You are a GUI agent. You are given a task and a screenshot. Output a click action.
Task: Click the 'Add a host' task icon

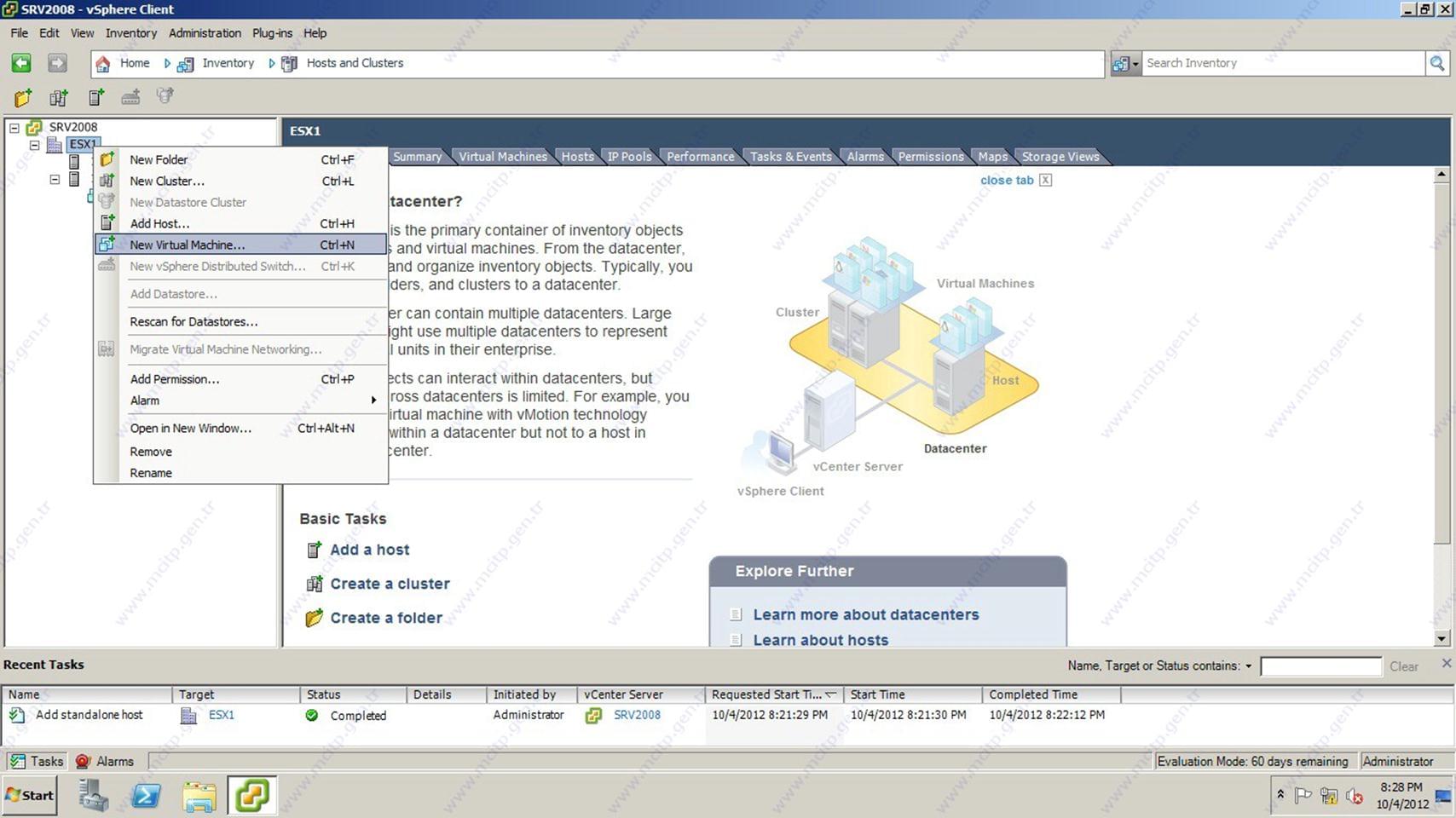click(315, 550)
